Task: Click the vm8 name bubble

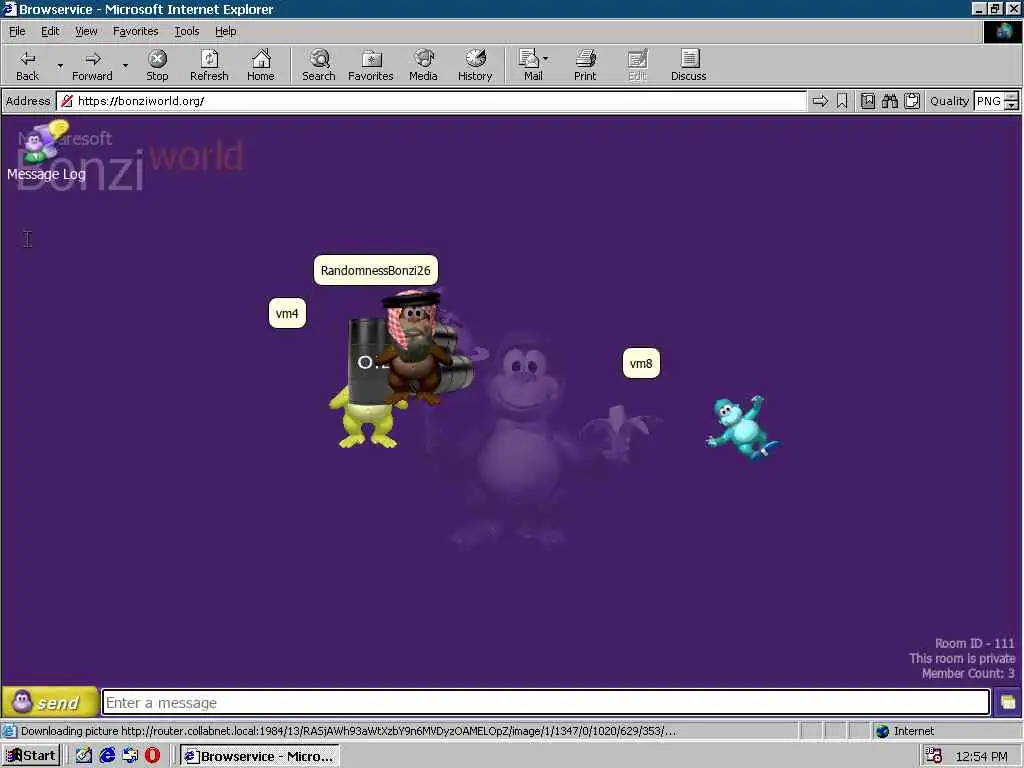Action: (x=641, y=364)
